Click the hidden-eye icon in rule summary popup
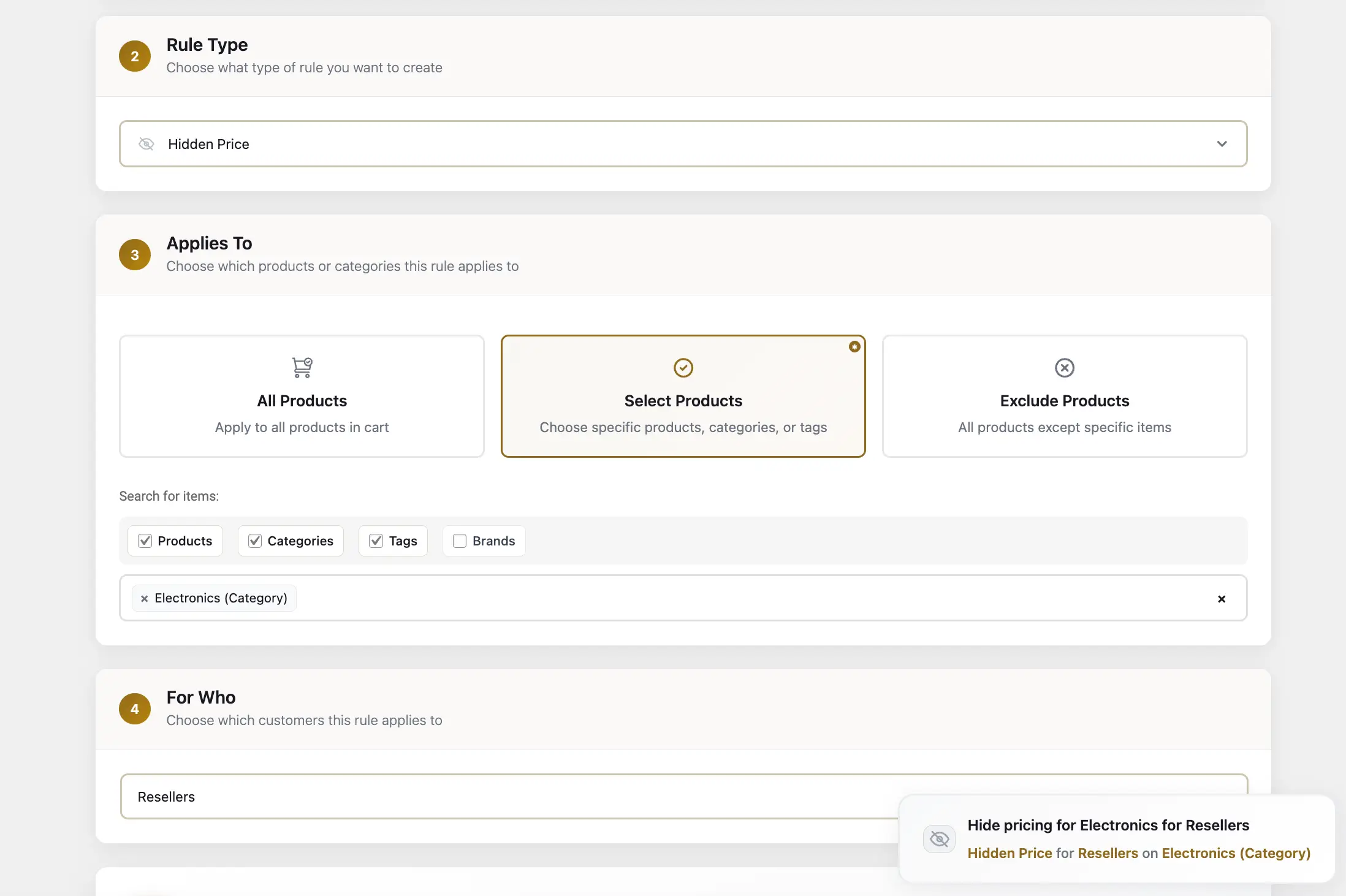Screen dimensions: 1346x896 click(939, 839)
